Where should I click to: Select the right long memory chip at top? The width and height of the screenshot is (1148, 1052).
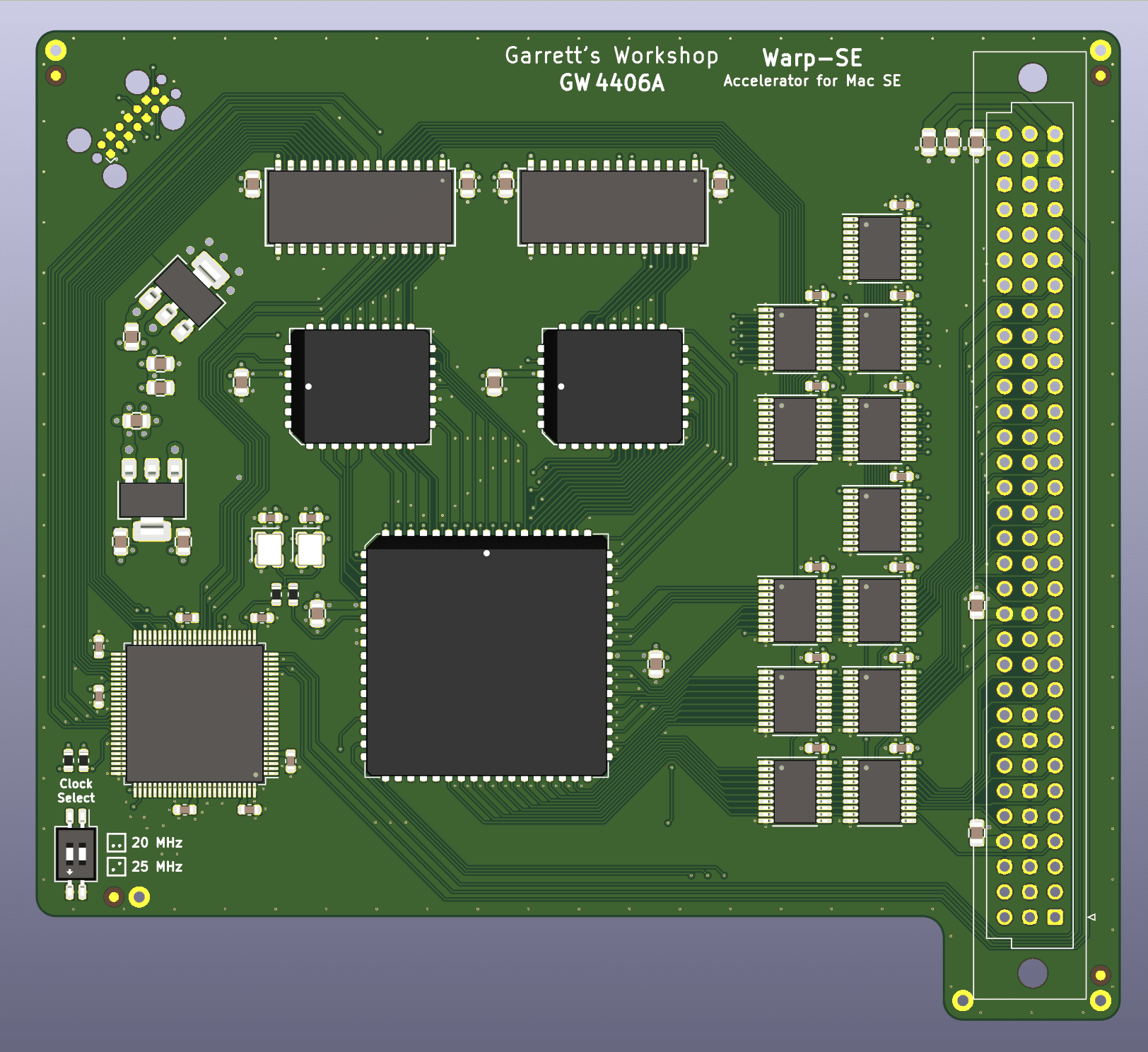pos(613,207)
